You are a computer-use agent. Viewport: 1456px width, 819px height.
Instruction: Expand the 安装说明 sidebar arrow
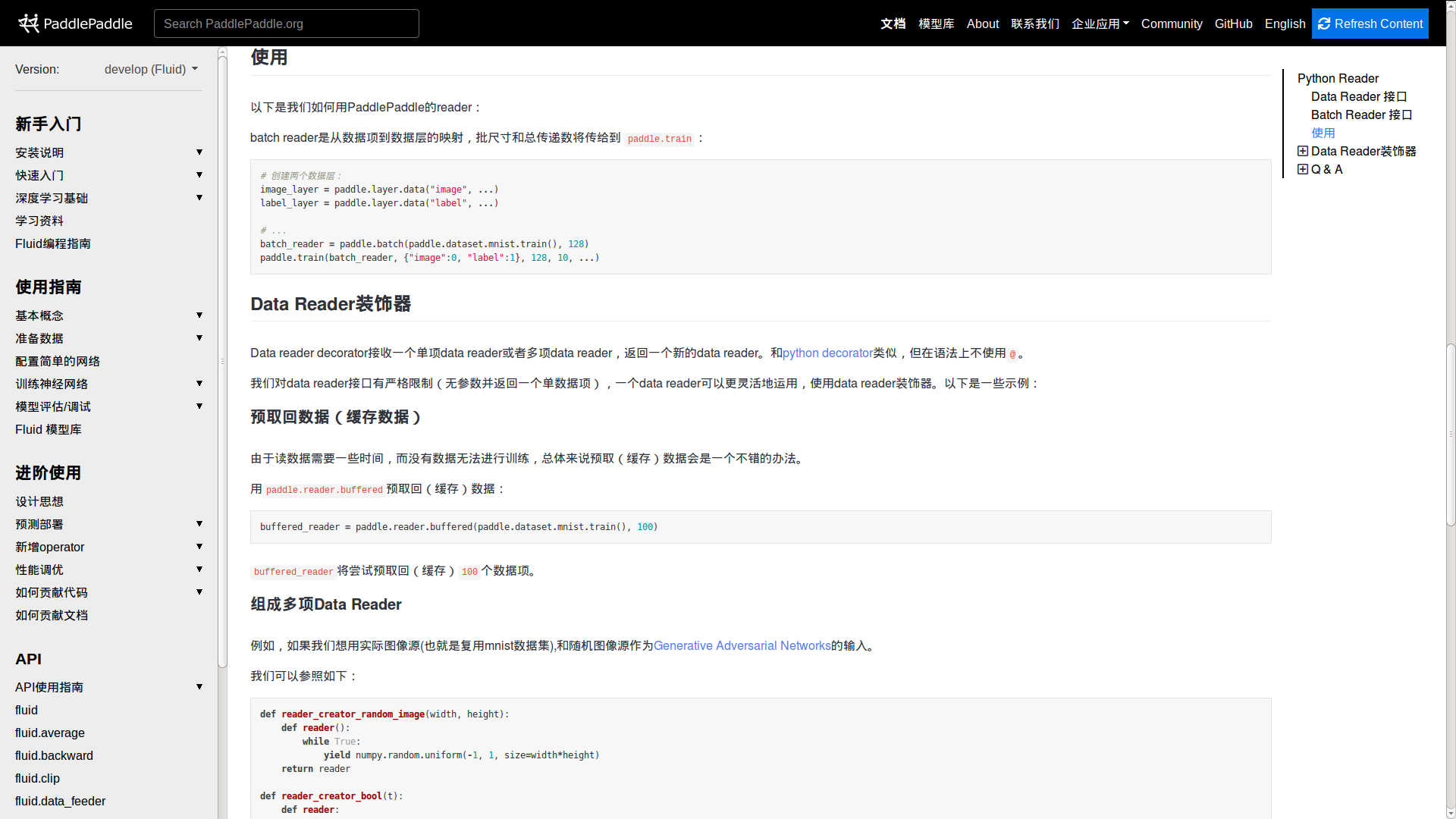coord(199,152)
